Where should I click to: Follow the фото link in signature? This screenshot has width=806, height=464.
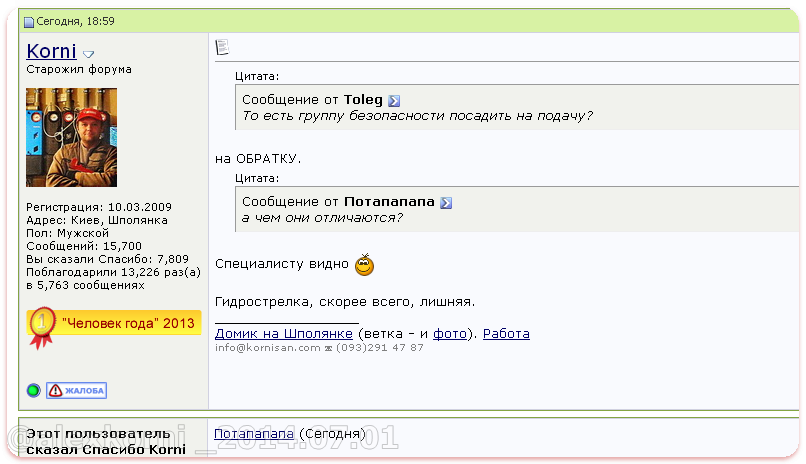[450, 334]
